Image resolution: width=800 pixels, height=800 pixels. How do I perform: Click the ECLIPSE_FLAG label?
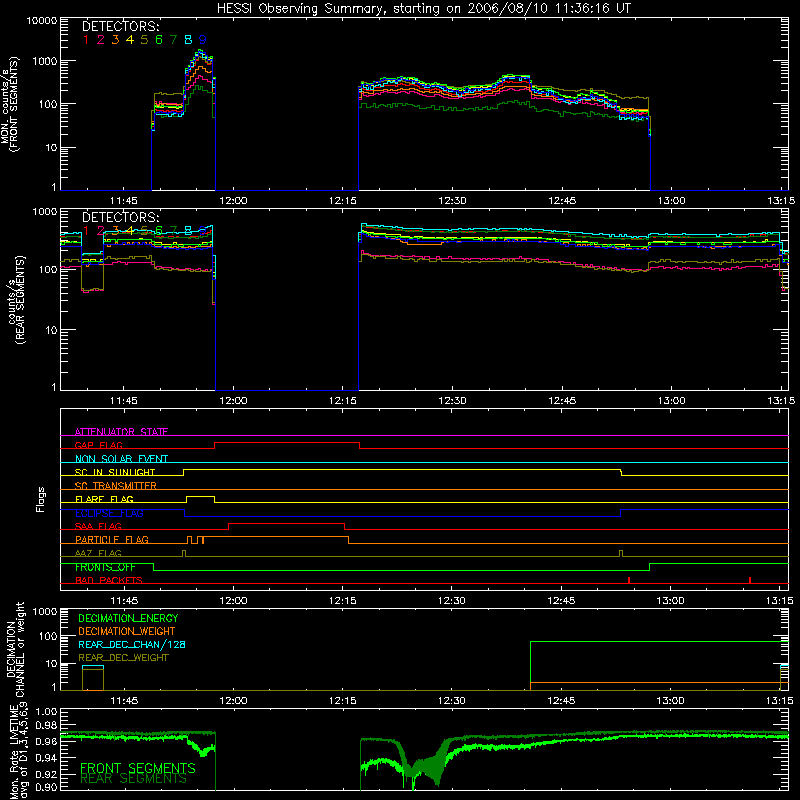pos(109,513)
